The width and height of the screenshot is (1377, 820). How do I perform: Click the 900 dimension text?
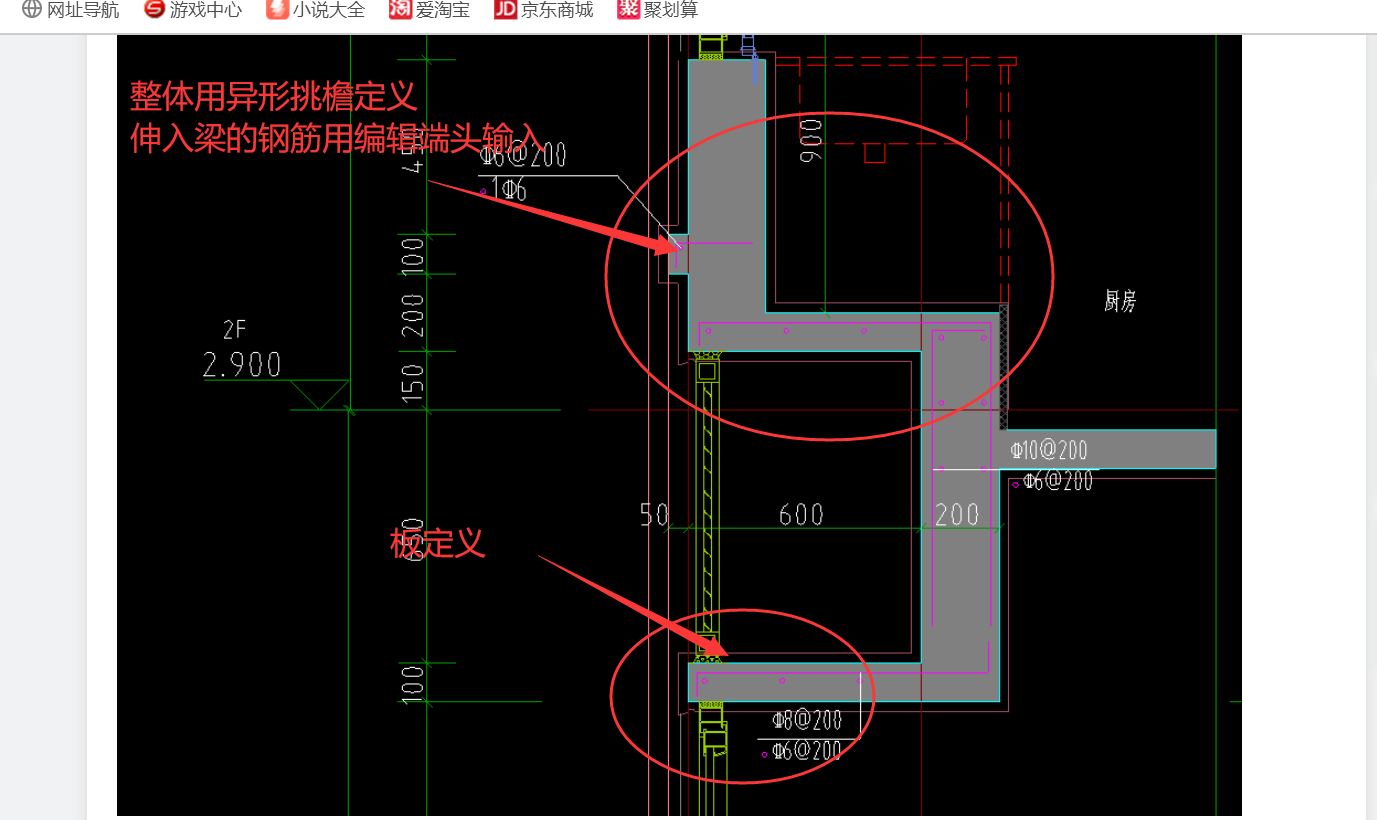coord(811,141)
